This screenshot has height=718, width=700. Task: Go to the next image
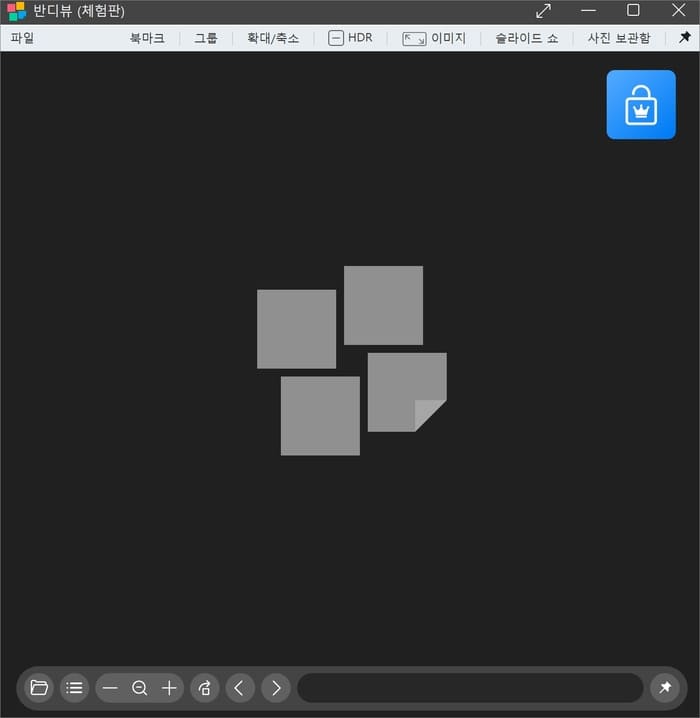[276, 688]
